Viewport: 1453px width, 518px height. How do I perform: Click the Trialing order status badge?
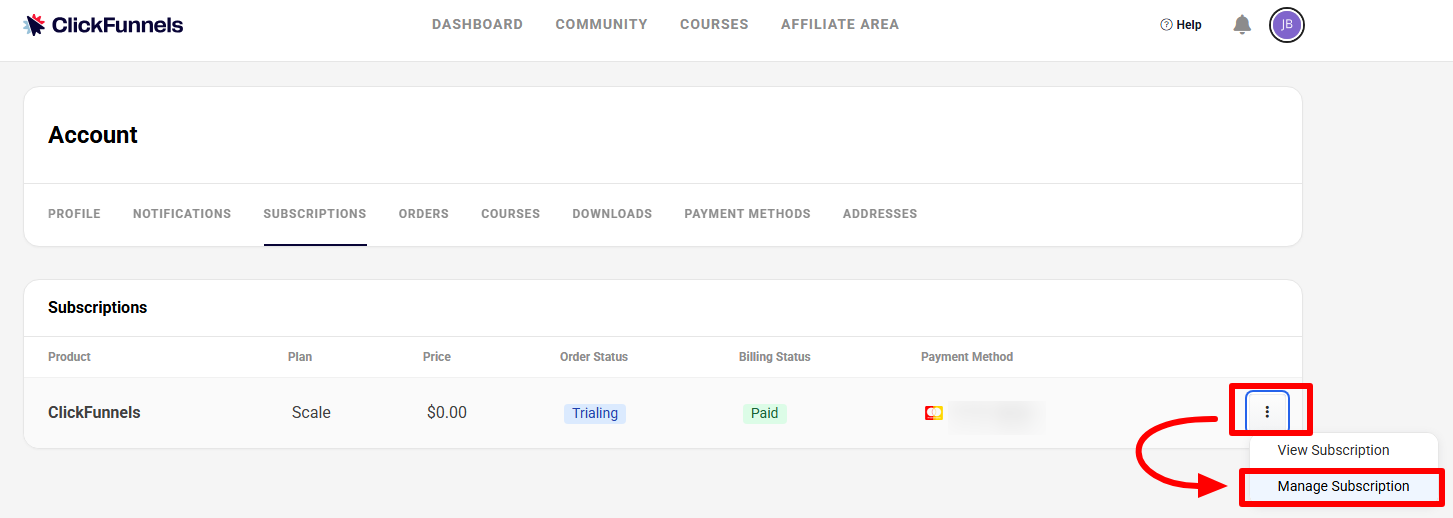595,414
